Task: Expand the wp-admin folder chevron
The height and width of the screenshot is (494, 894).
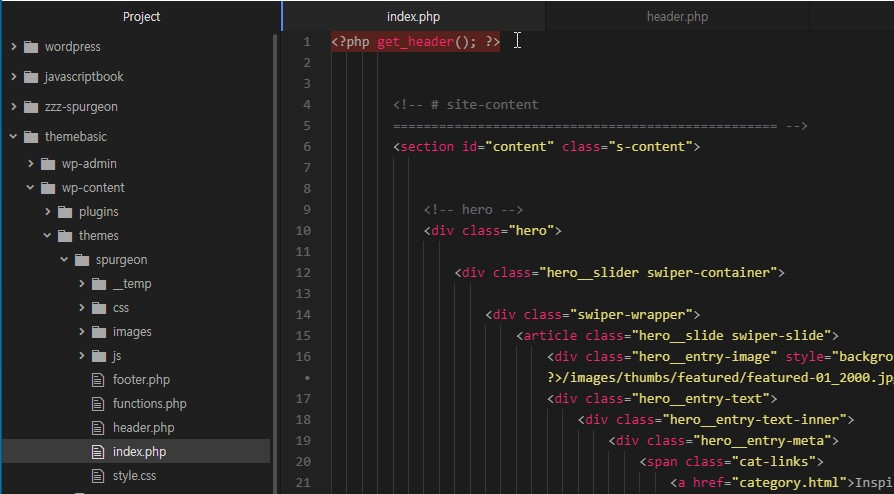Action: (x=31, y=163)
